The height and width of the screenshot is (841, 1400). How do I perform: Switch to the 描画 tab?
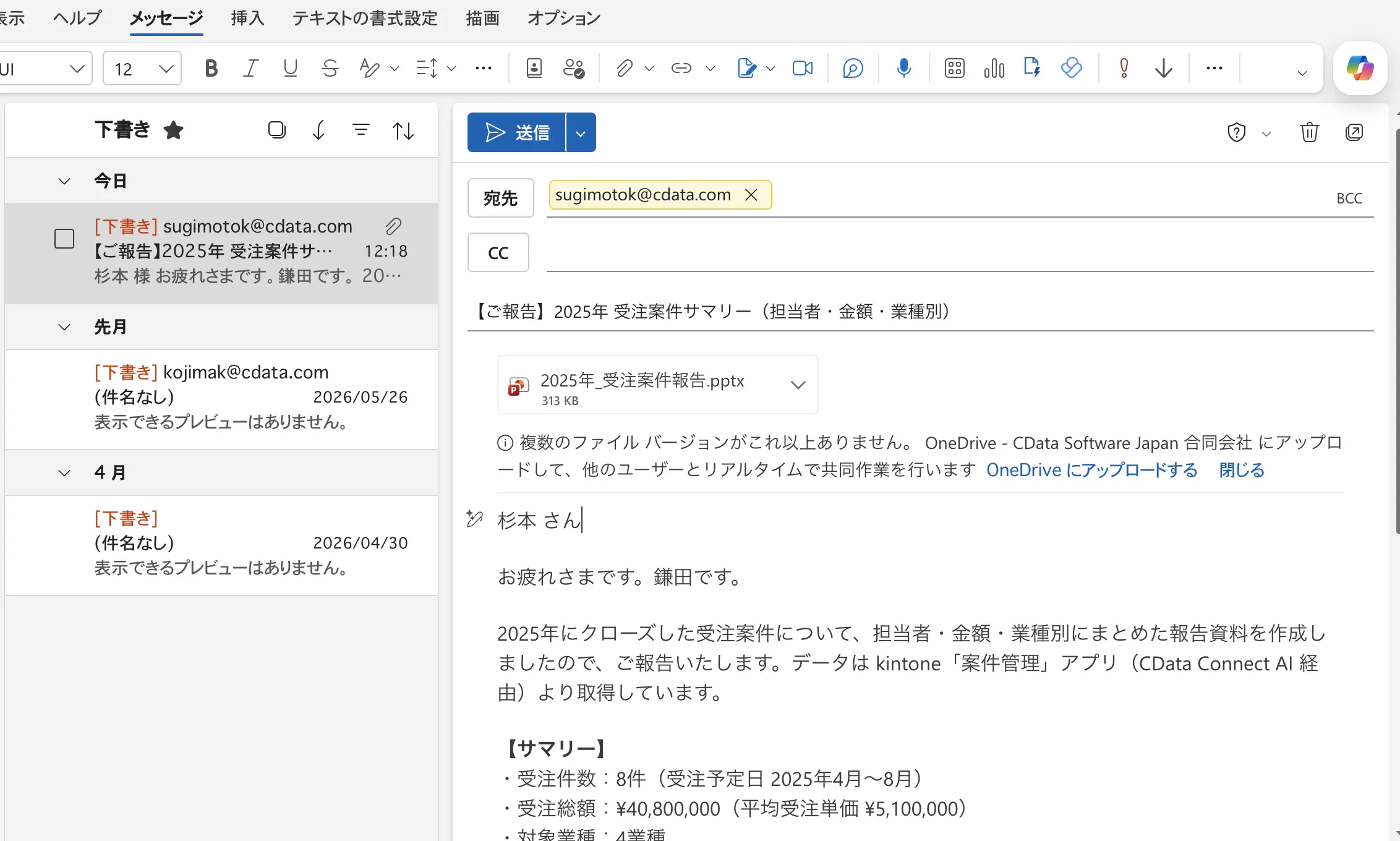point(482,18)
